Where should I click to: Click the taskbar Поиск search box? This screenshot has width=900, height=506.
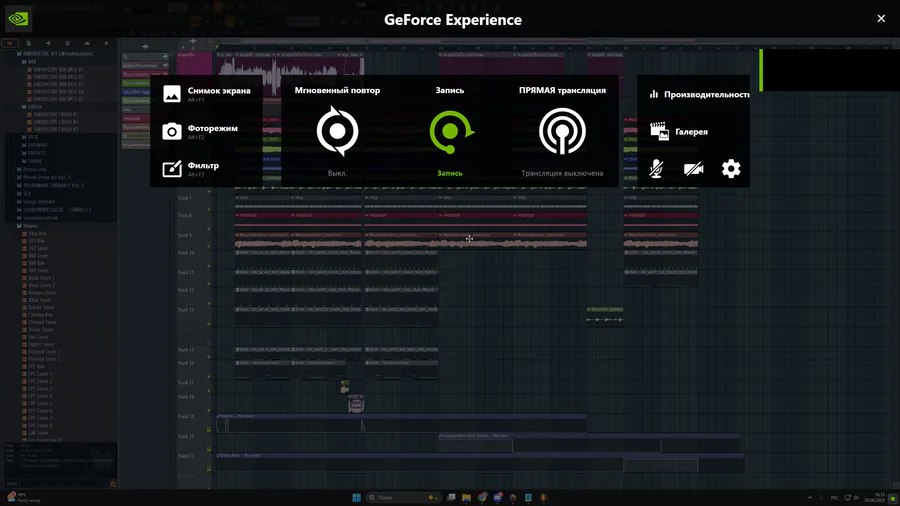402,497
